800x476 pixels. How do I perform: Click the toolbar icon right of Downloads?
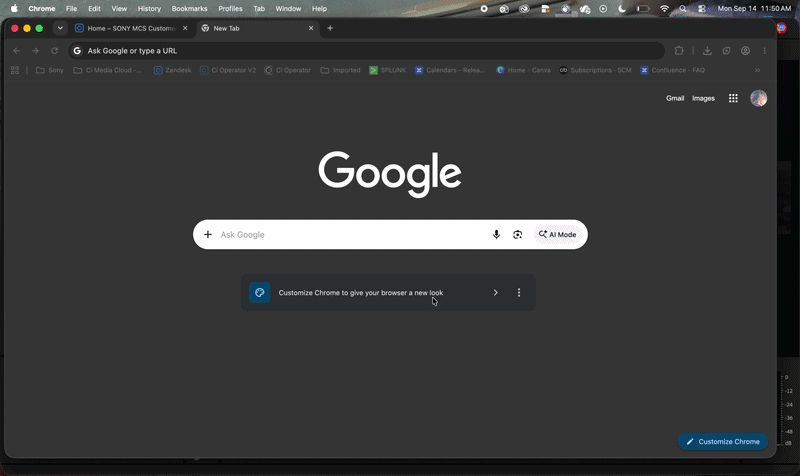[x=726, y=51]
